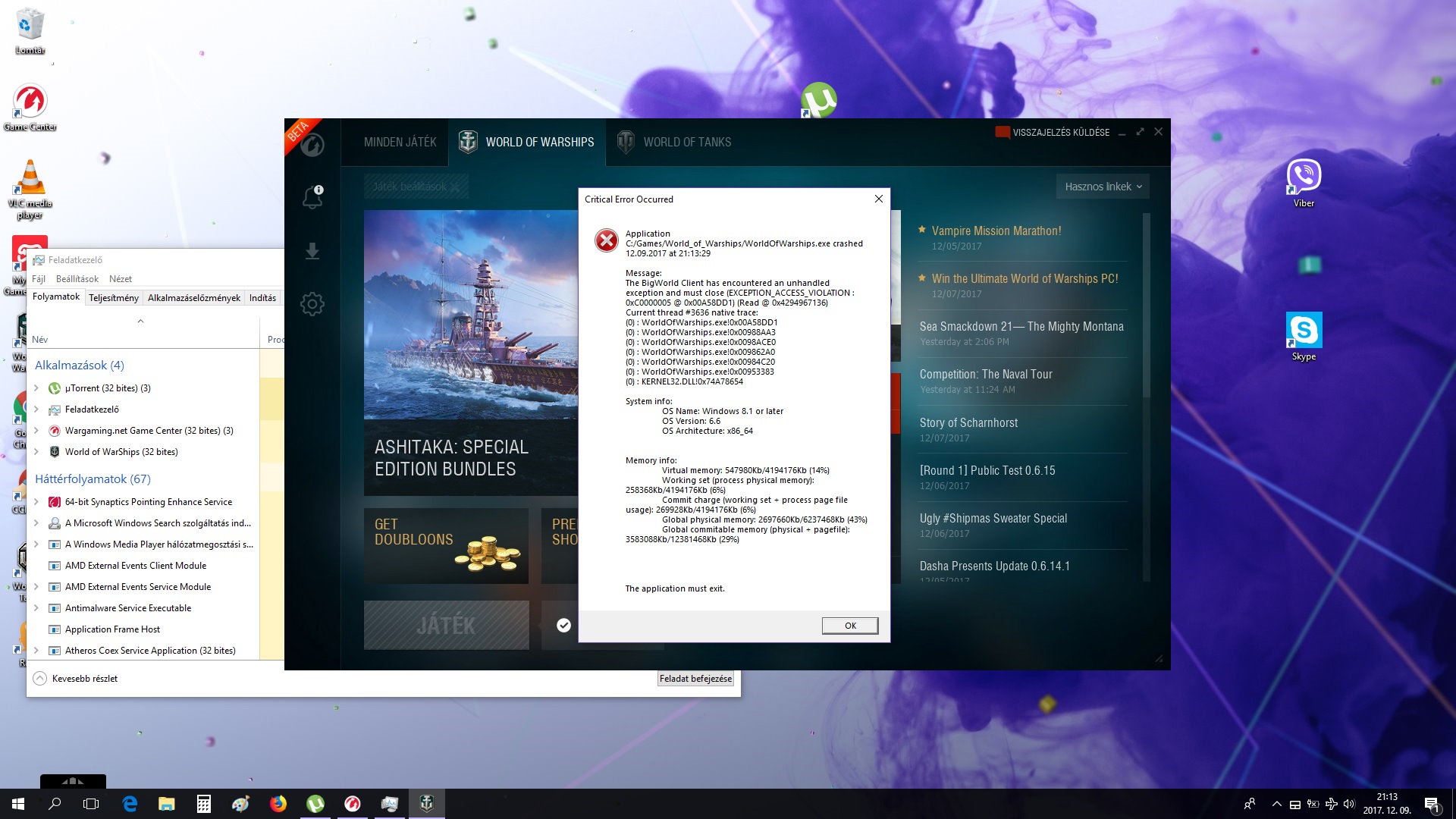Open File Explorer from the taskbar

[167, 804]
